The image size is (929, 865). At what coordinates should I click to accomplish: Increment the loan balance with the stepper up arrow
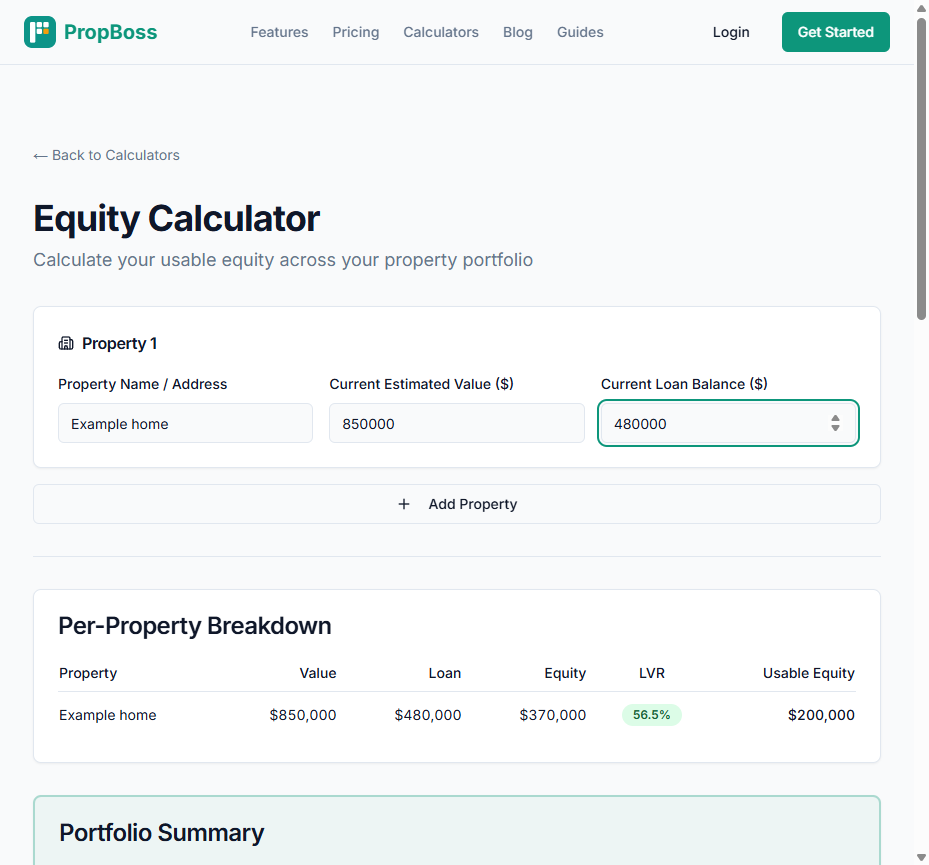(835, 419)
